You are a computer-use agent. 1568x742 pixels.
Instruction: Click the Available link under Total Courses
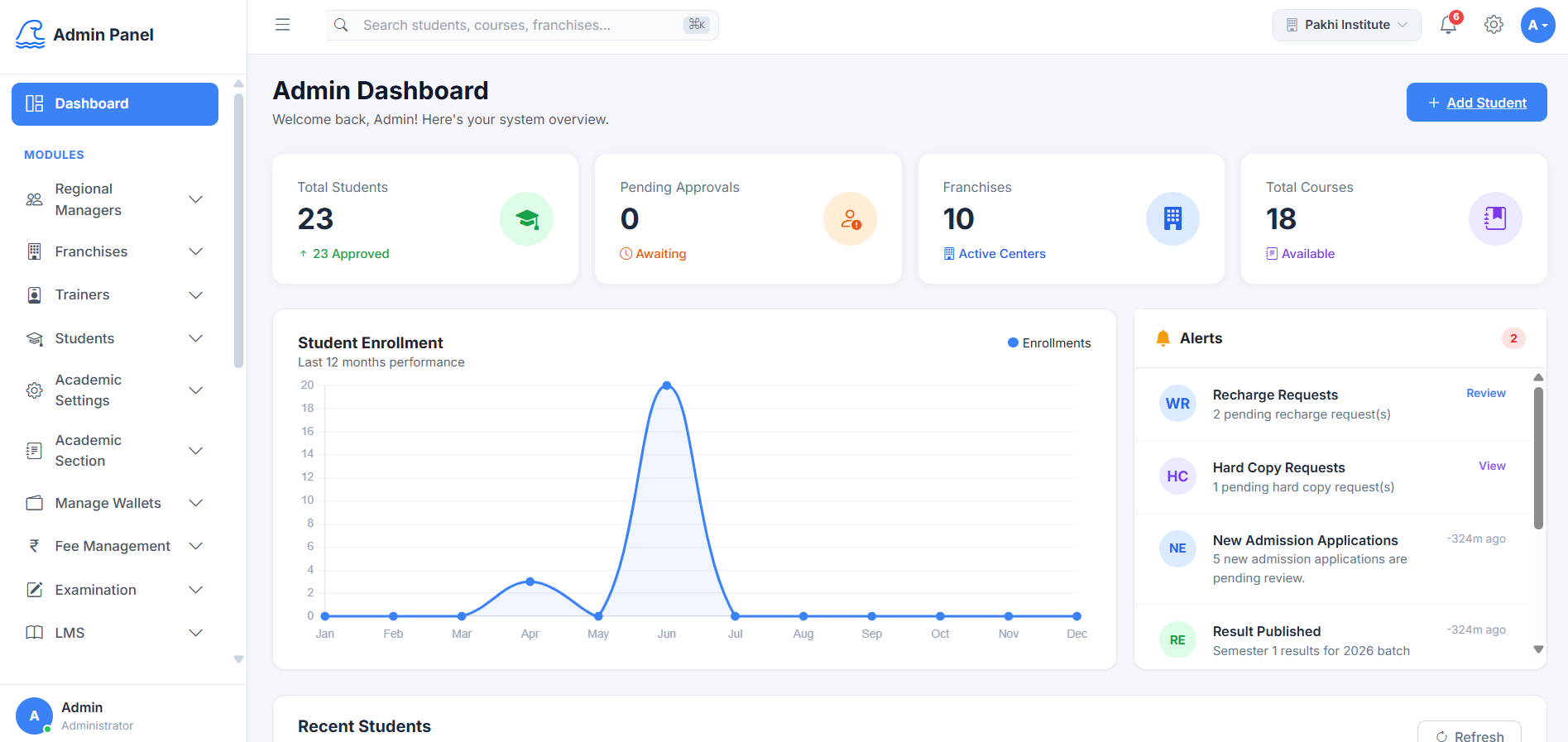(1301, 254)
